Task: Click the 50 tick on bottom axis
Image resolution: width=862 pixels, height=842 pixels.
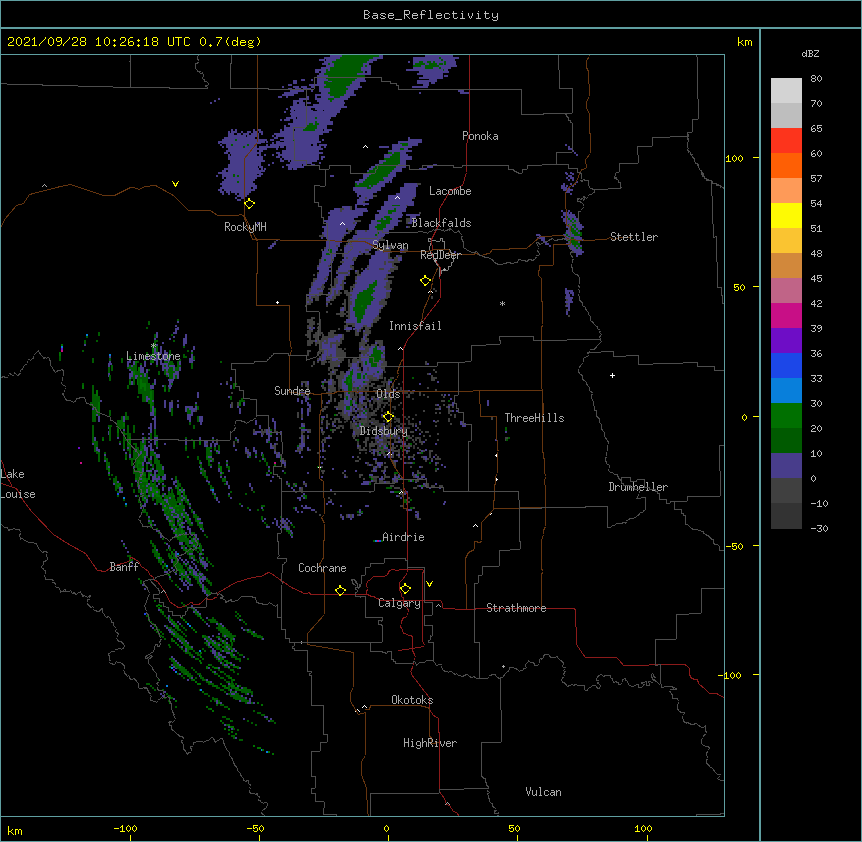Action: click(514, 828)
